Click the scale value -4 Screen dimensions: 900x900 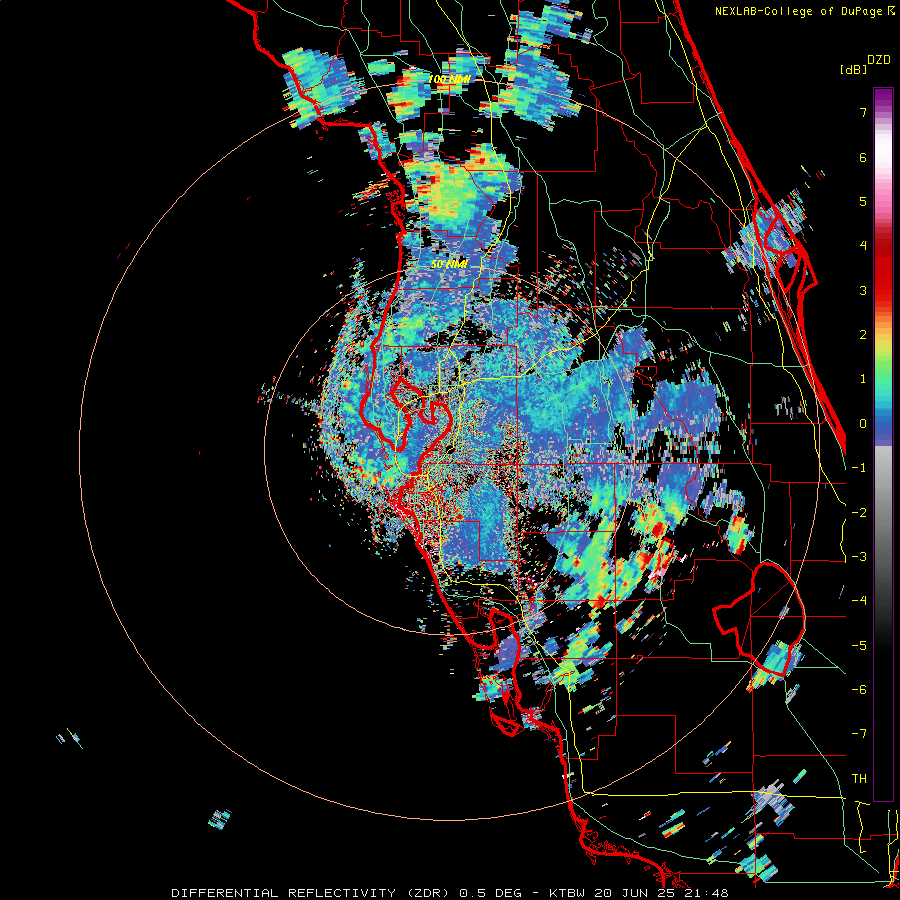pos(859,601)
